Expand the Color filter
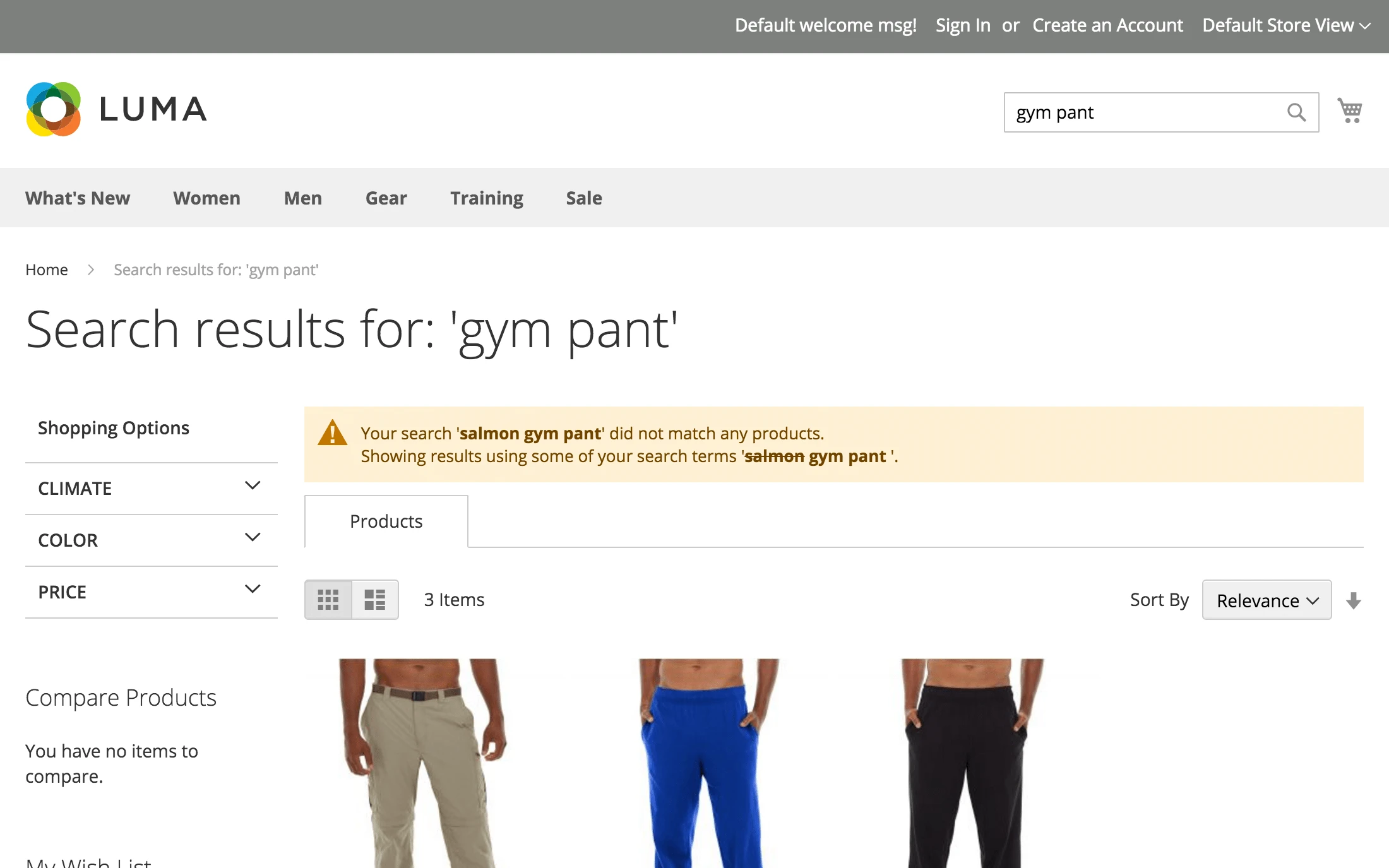1389x868 pixels. [152, 540]
